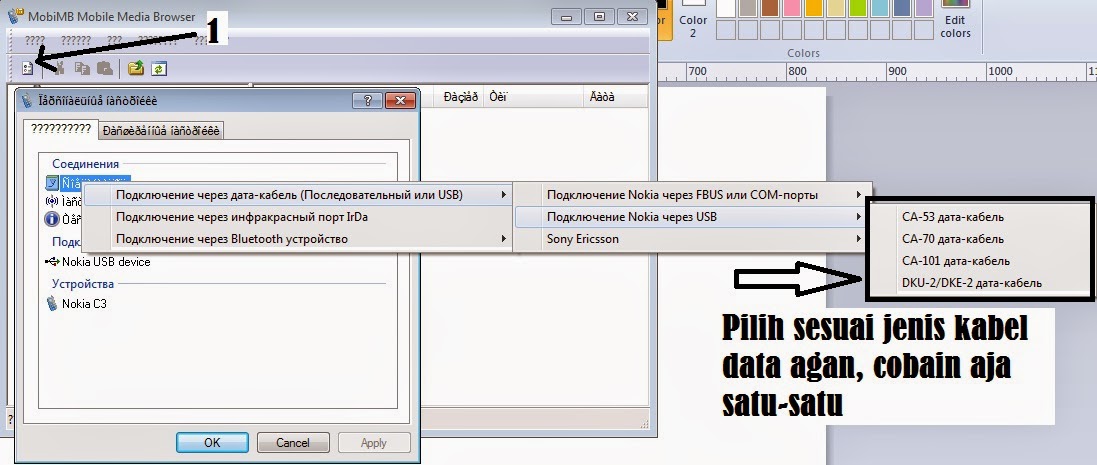Click the OK button
The height and width of the screenshot is (465, 1097).
212,443
